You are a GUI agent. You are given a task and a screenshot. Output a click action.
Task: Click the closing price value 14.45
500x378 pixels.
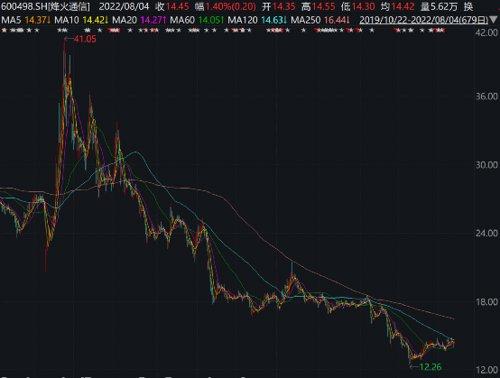177,6
